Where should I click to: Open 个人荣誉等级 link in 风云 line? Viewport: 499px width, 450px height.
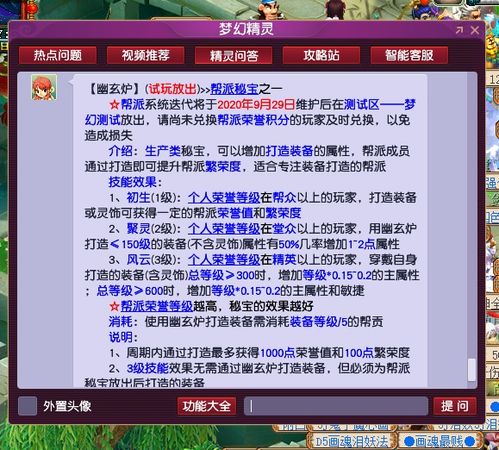coord(224,260)
